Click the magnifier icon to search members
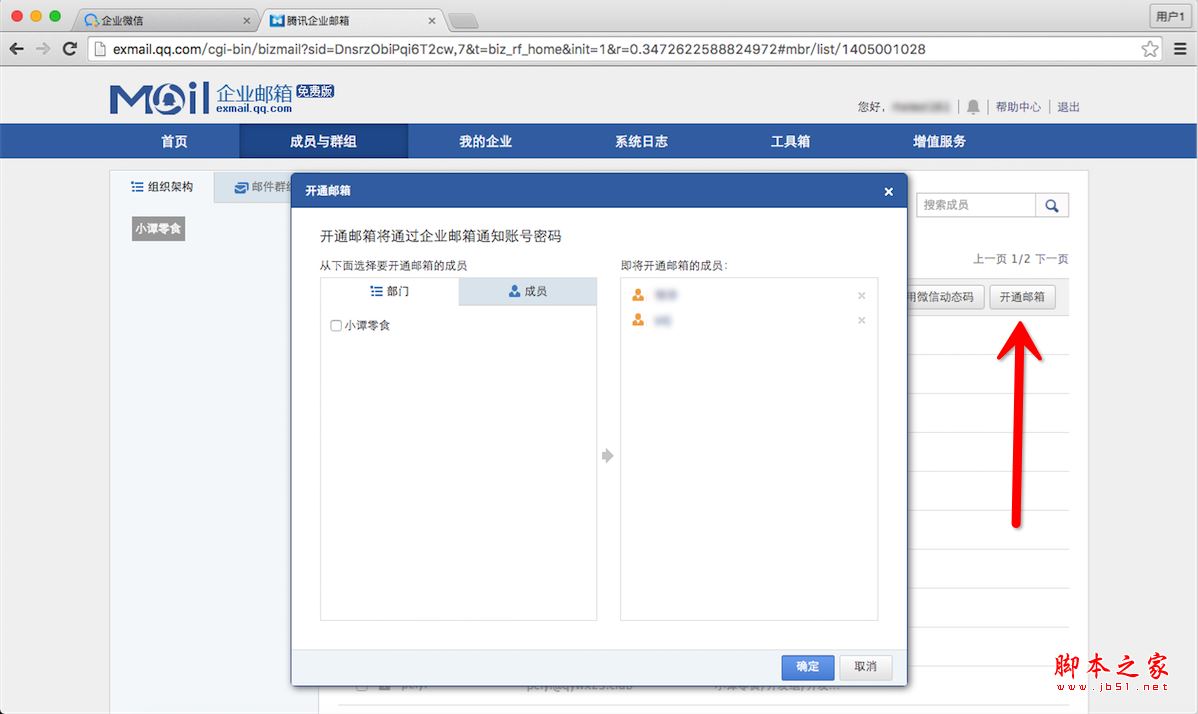The image size is (1198, 714). [x=1052, y=204]
